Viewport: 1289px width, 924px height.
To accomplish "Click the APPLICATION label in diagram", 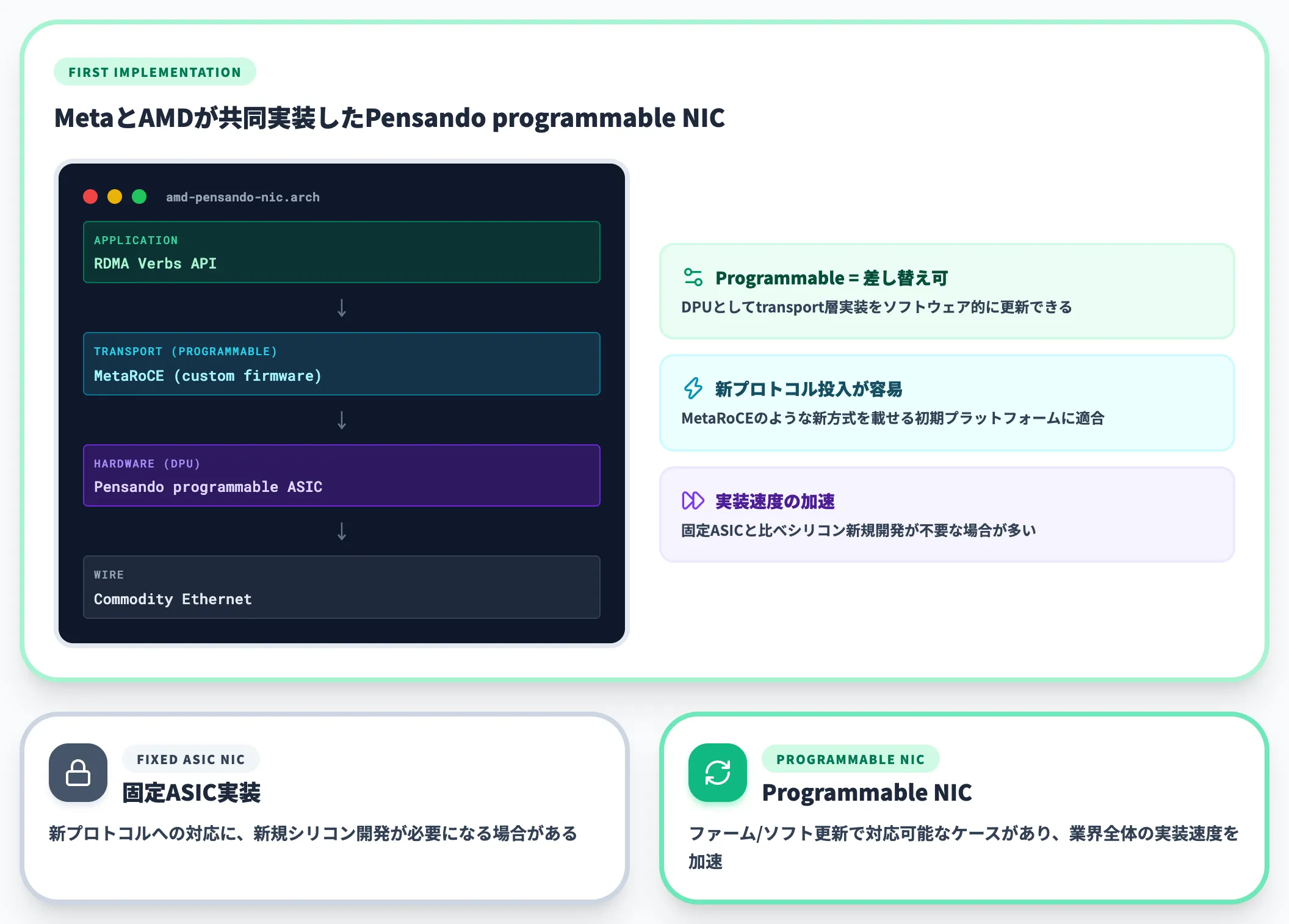I will tap(136, 240).
